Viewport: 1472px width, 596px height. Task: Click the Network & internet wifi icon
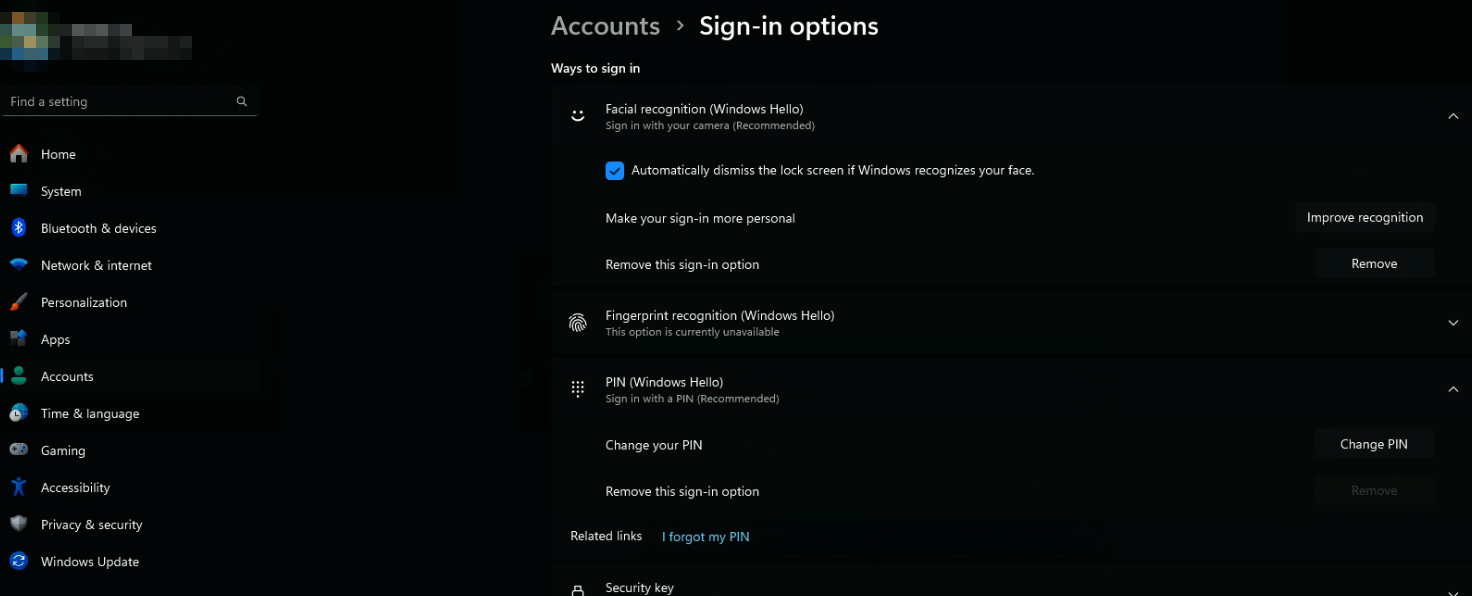(x=18, y=265)
